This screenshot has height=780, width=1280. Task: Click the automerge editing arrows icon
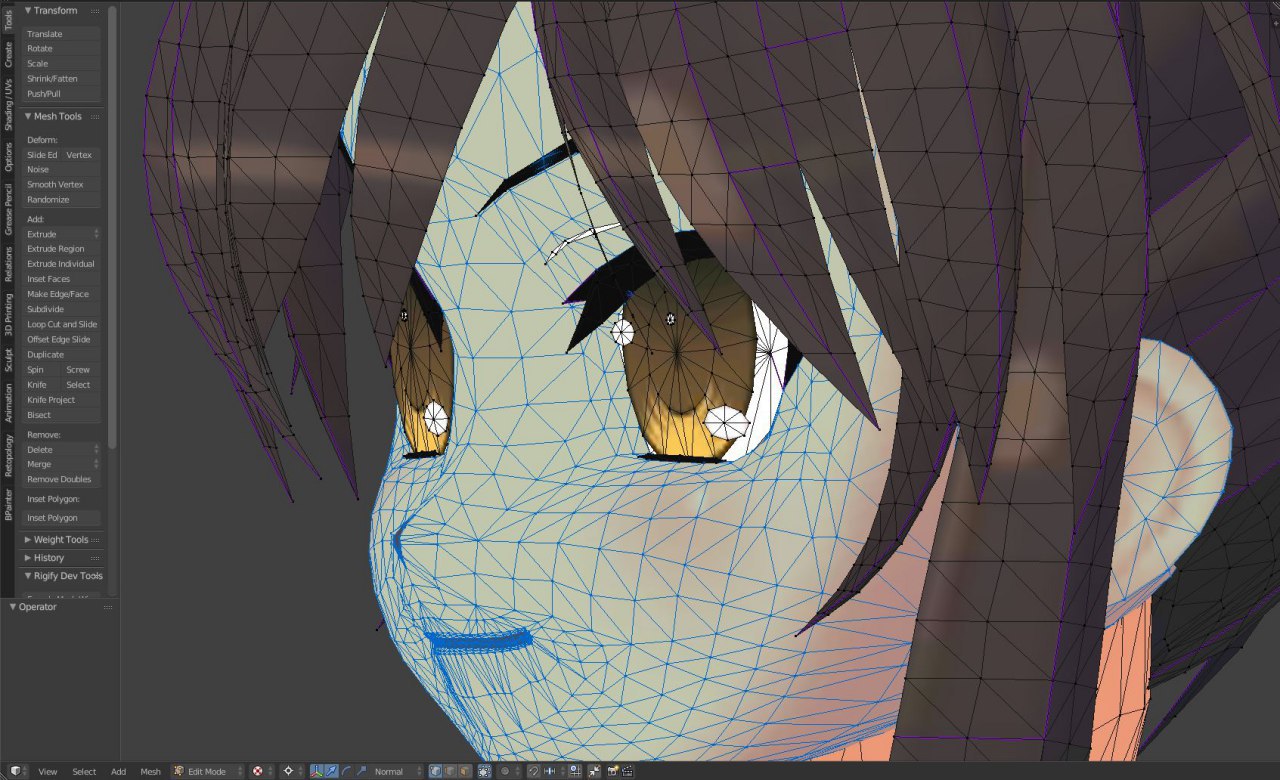[594, 771]
